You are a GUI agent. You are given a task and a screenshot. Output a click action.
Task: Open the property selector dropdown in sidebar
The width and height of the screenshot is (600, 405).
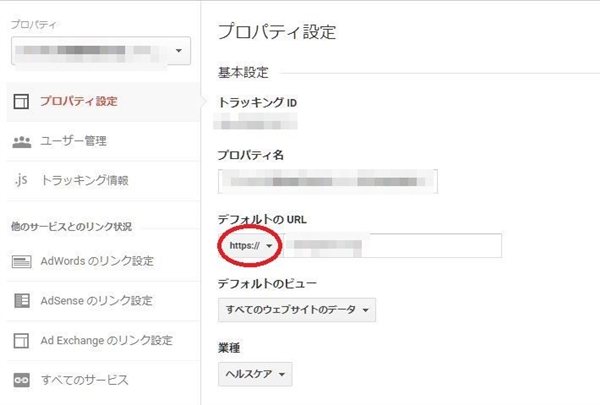(x=99, y=50)
